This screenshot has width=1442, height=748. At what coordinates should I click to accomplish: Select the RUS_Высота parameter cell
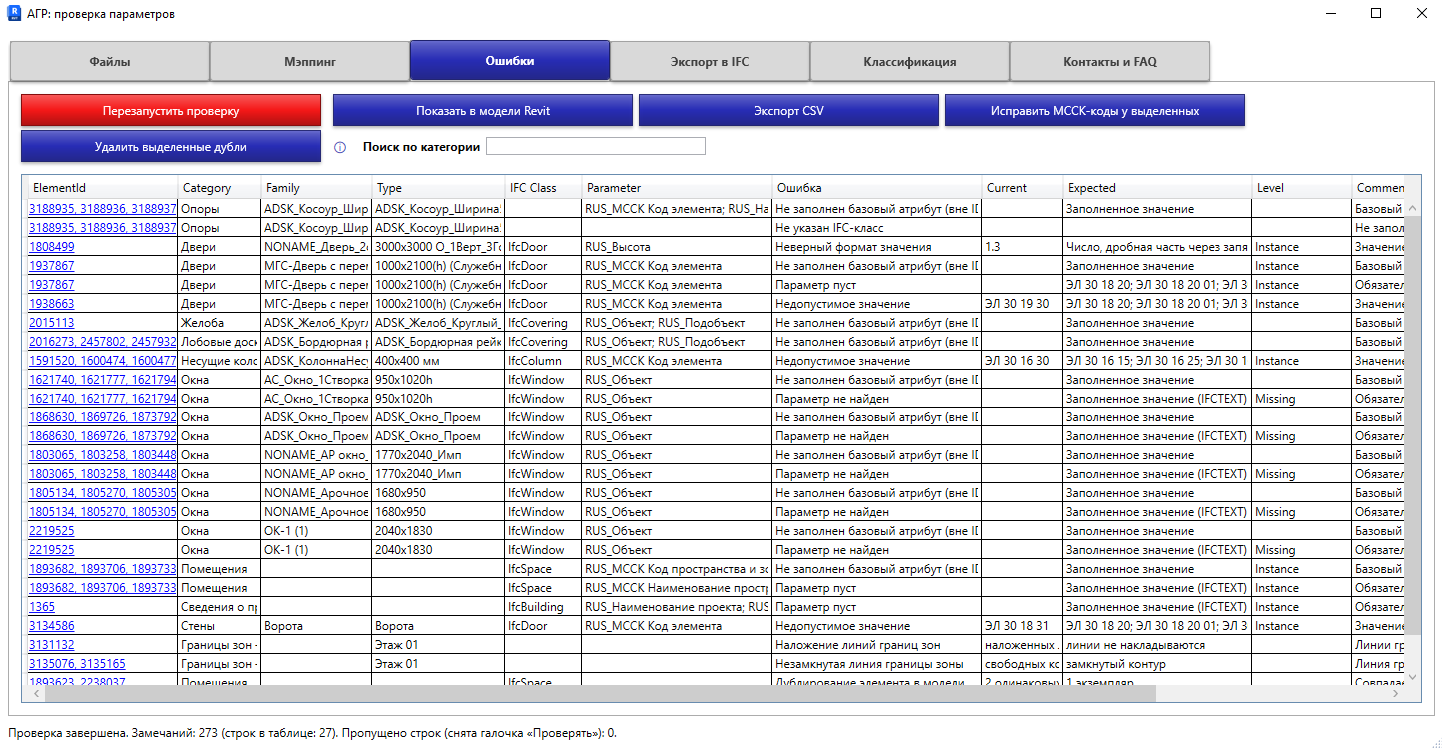pyautogui.click(x=677, y=247)
